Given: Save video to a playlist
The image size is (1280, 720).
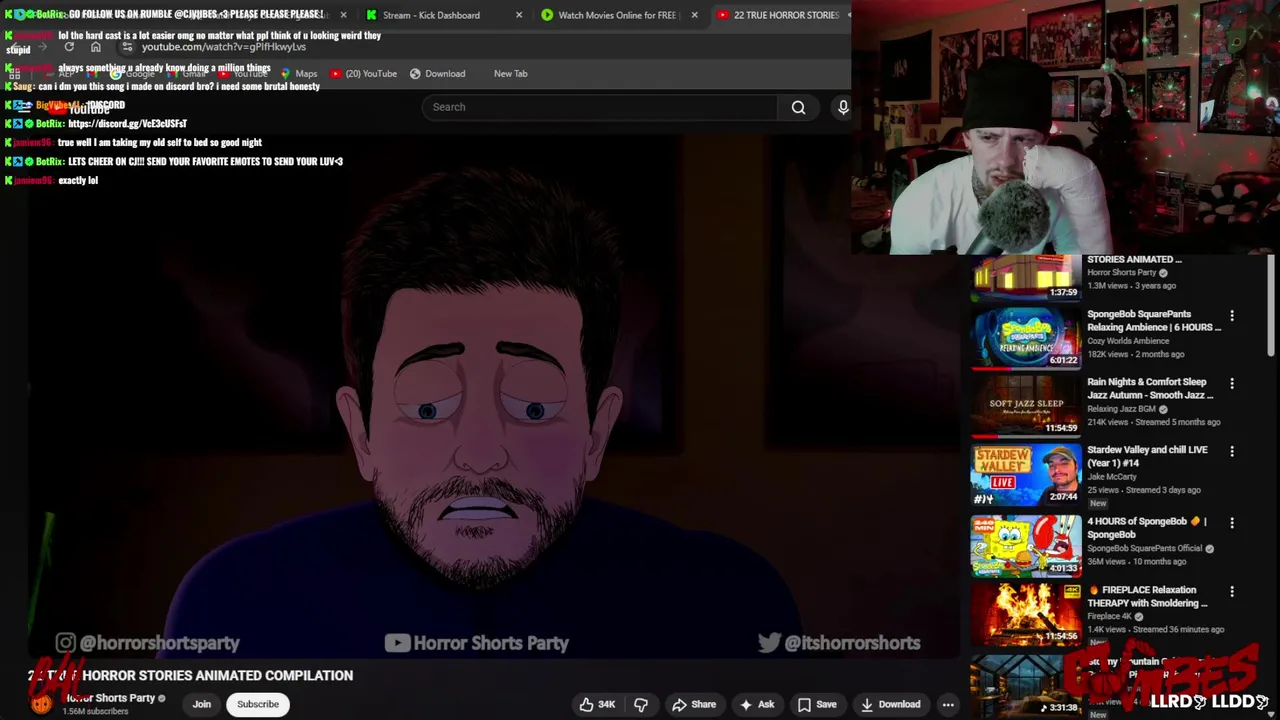Looking at the screenshot, I should (x=816, y=704).
